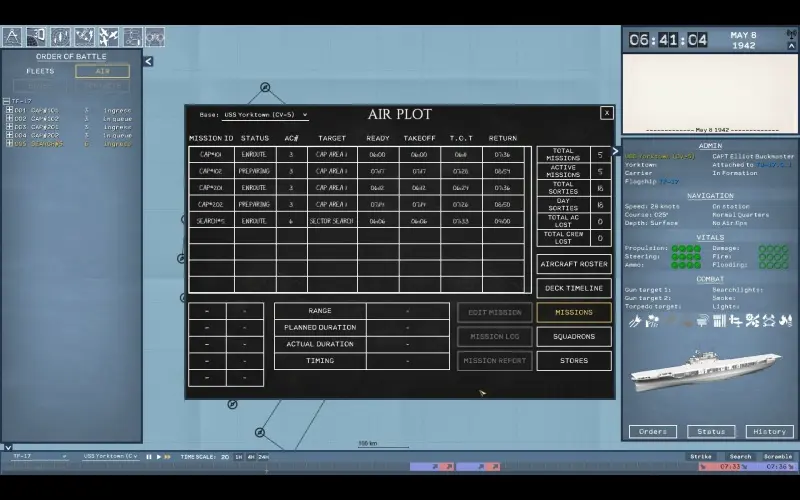The height and width of the screenshot is (500, 800).
Task: Click the Deck Timeline button
Action: pyautogui.click(x=573, y=288)
